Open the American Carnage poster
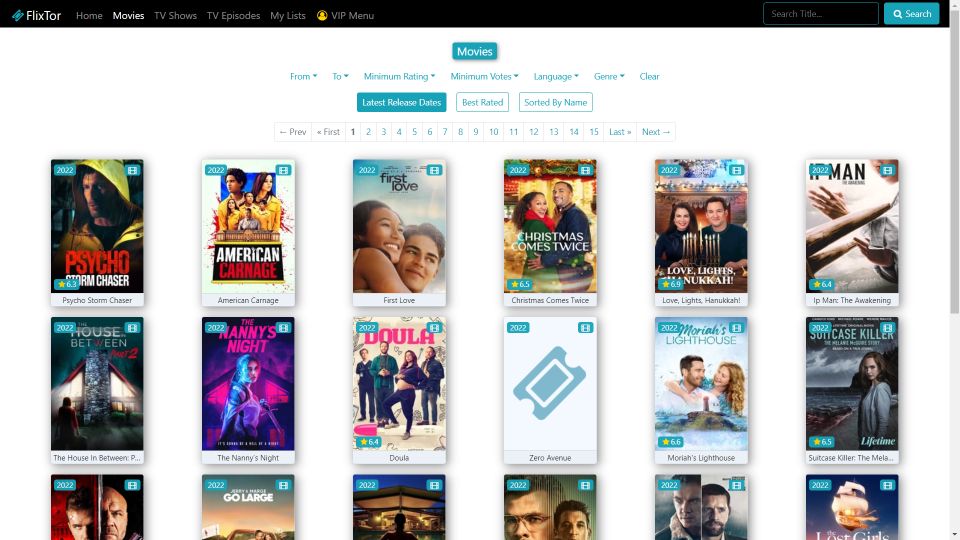The image size is (960, 540). coord(248,227)
